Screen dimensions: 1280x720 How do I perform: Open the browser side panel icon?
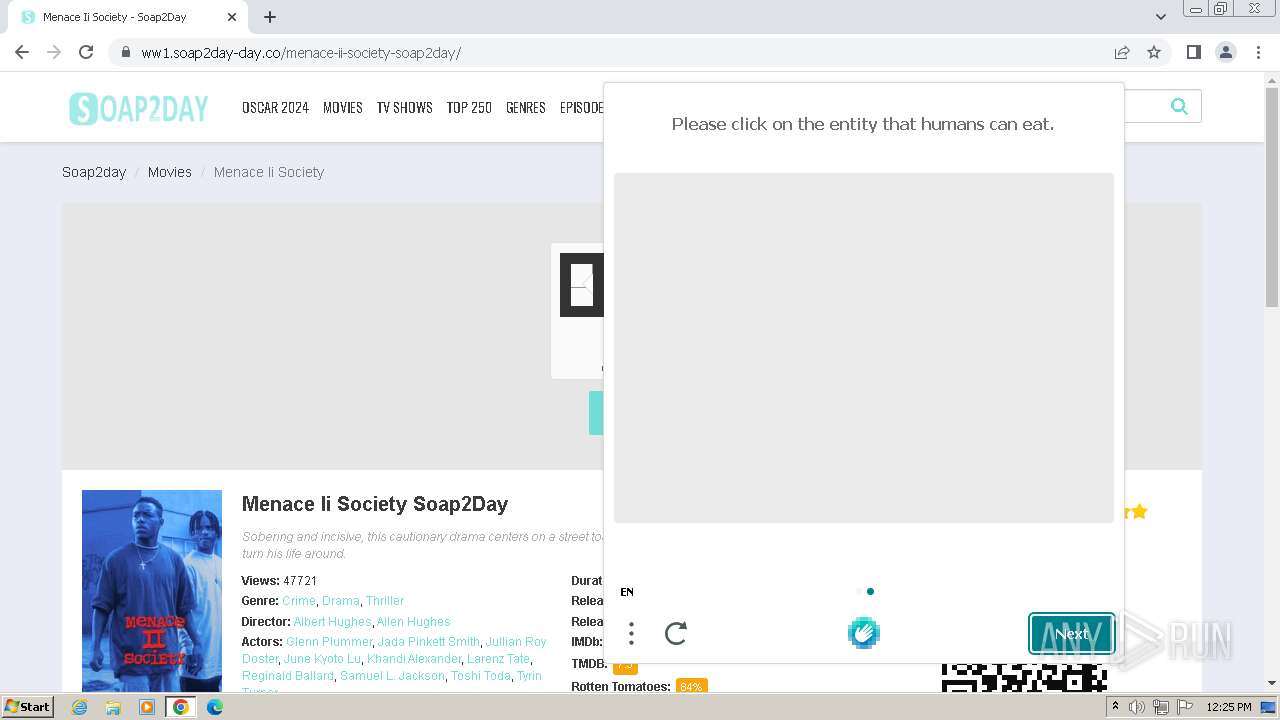pos(1193,52)
